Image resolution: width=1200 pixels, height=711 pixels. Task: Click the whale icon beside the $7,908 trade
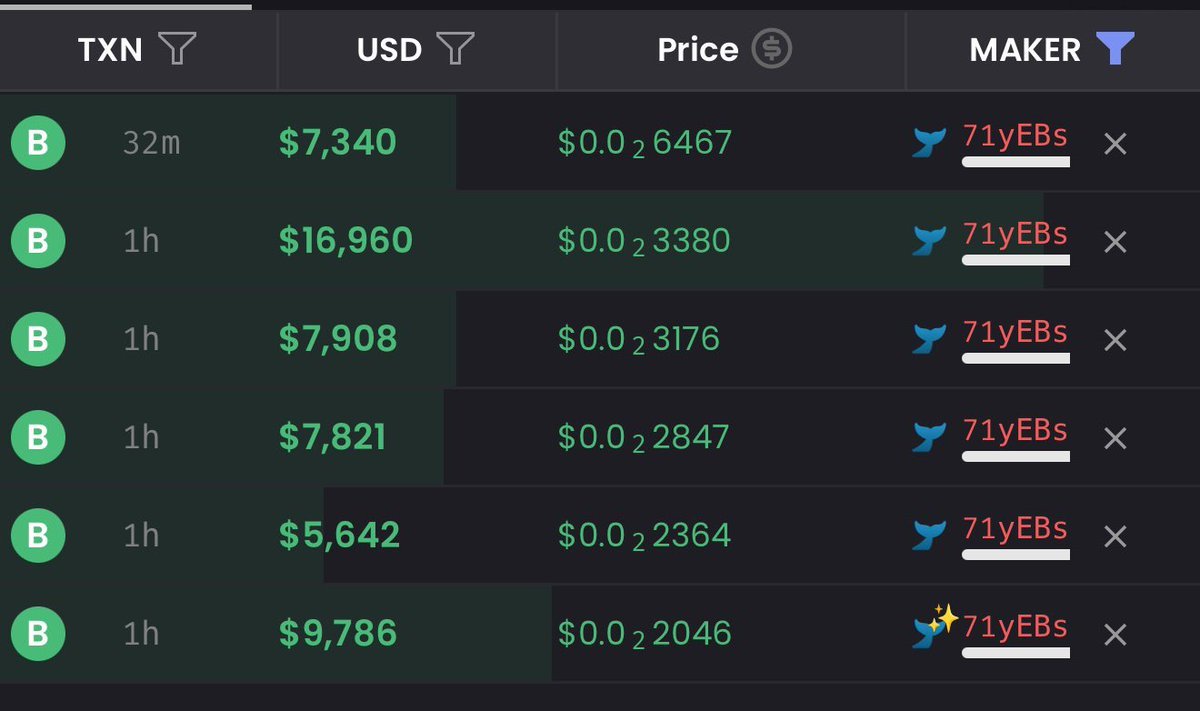(x=930, y=339)
